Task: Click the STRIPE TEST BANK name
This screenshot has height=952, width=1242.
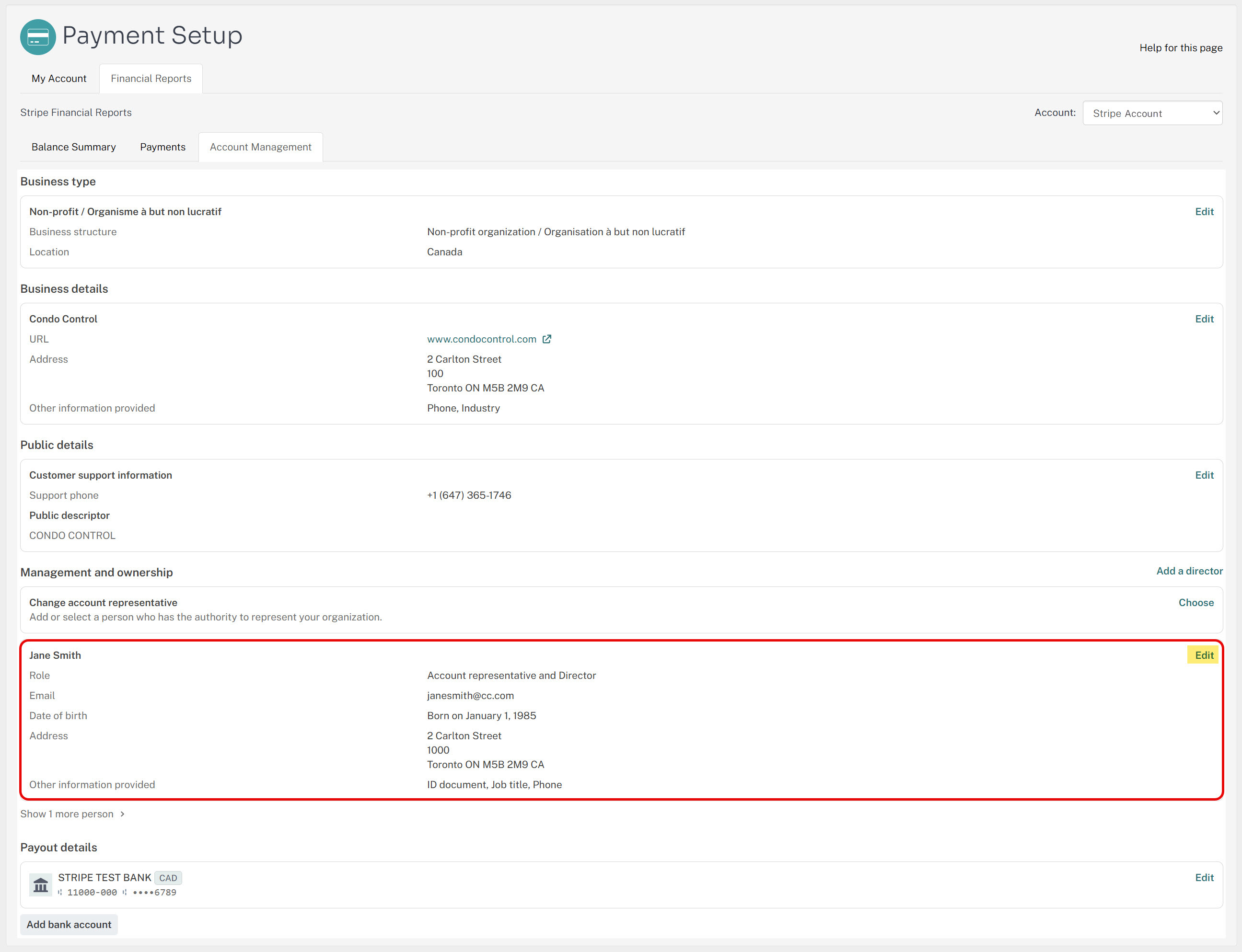Action: [x=104, y=877]
